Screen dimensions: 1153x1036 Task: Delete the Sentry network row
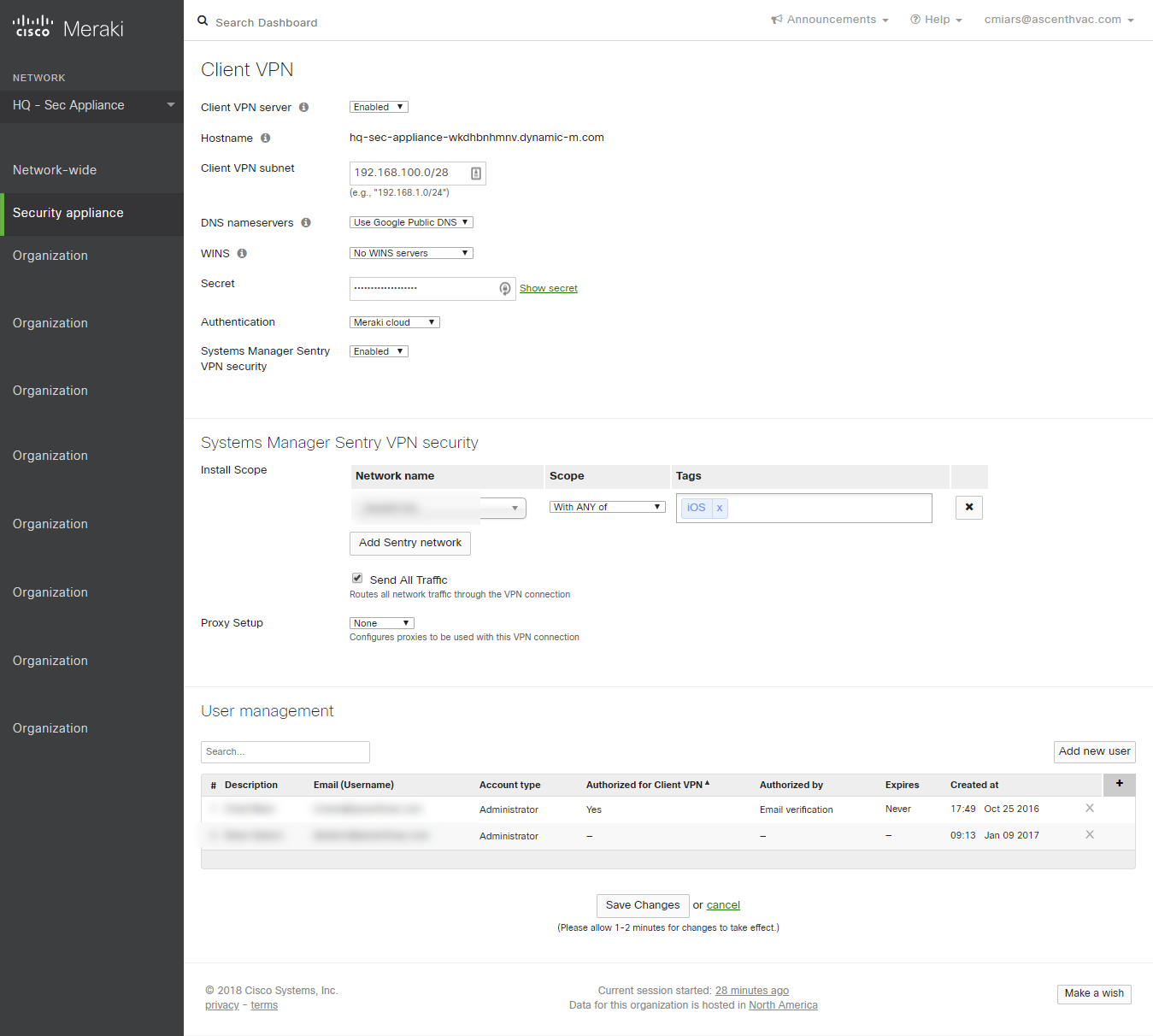pyautogui.click(x=968, y=508)
